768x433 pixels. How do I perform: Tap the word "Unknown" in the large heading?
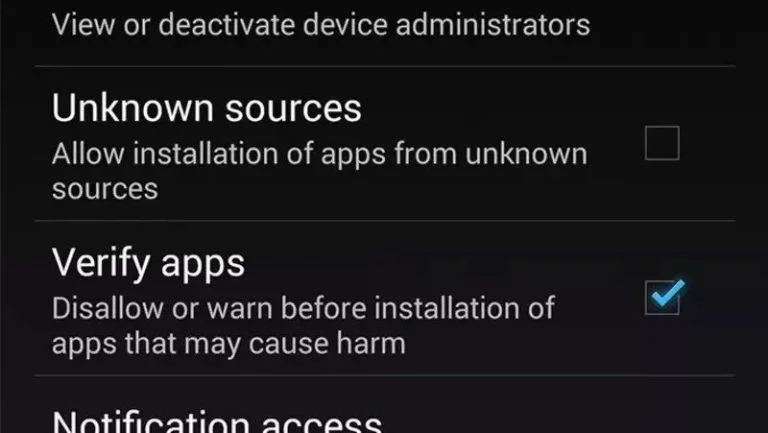click(x=133, y=108)
